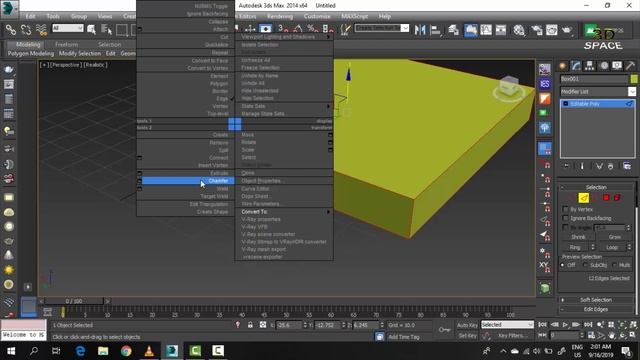Toggle the selection lock padlock icon
Screen dimensions: 640x360
[x=250, y=325]
